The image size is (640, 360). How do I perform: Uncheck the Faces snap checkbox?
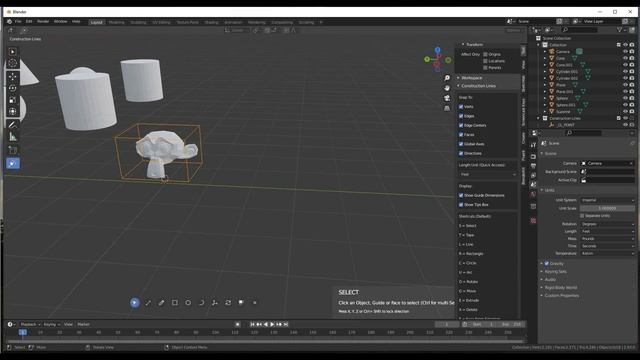461,134
